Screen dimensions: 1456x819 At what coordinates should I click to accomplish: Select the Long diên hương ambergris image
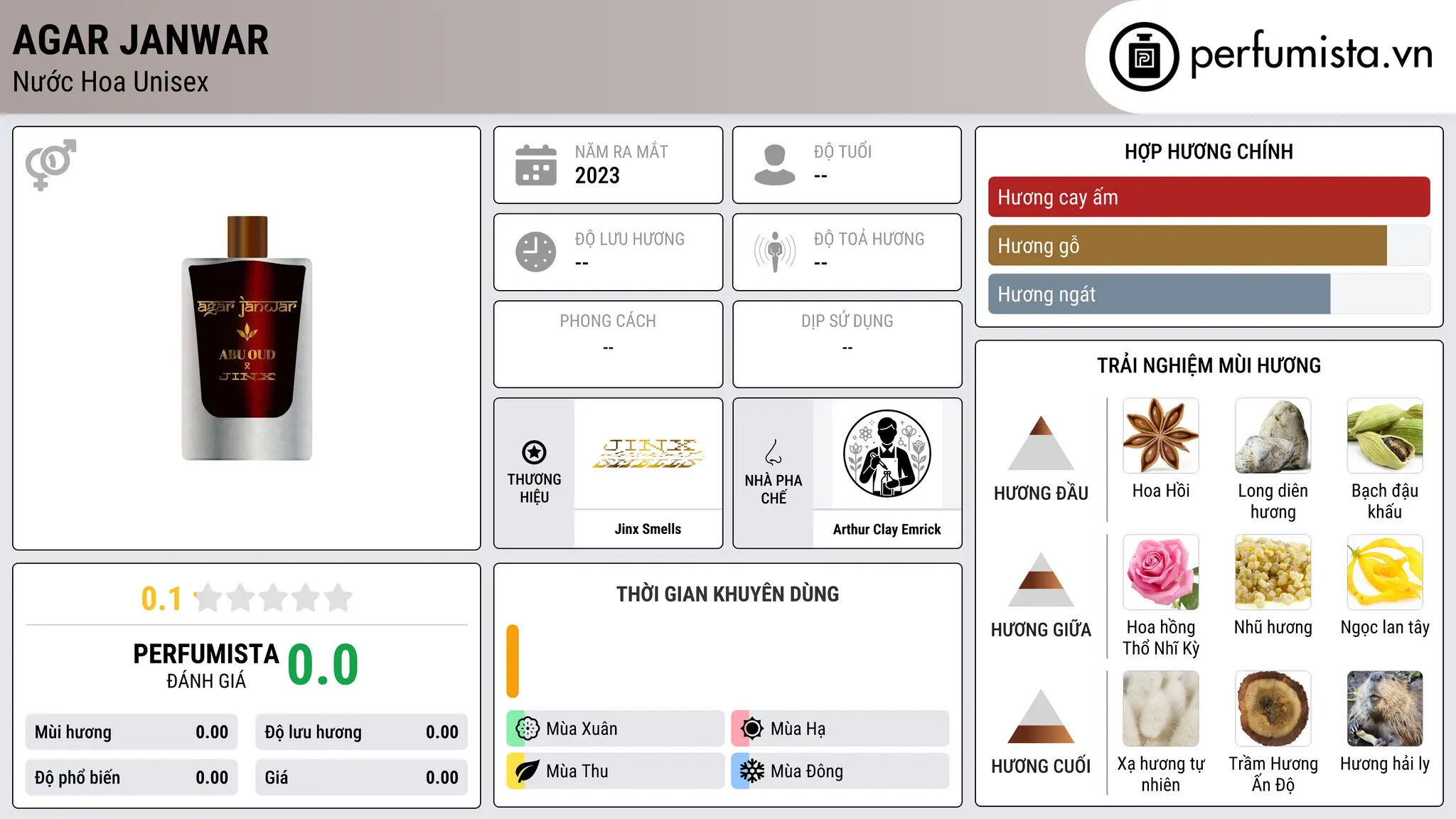[1273, 436]
